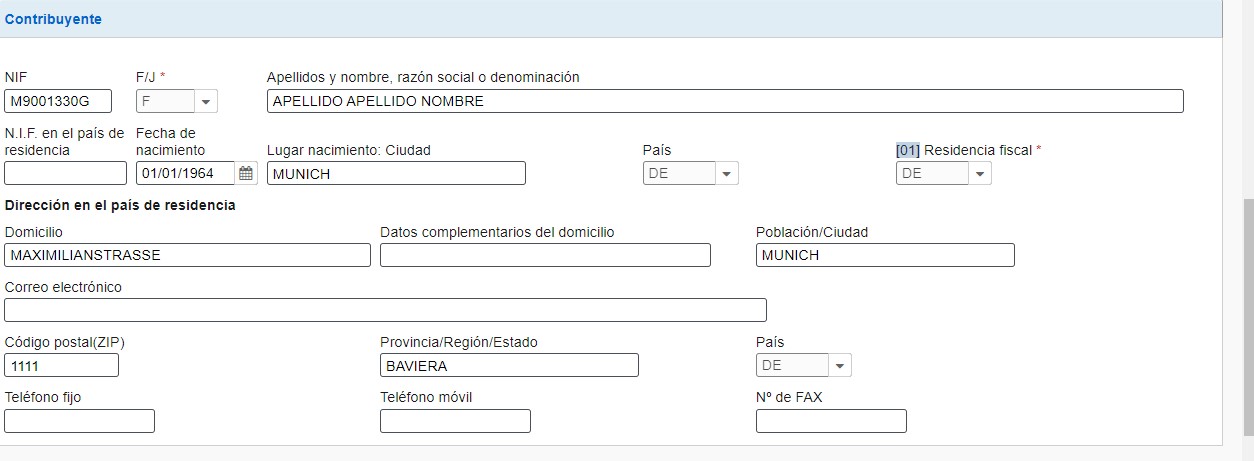Click the Código postal (ZIP) field
The image size is (1254, 461).
[62, 365]
